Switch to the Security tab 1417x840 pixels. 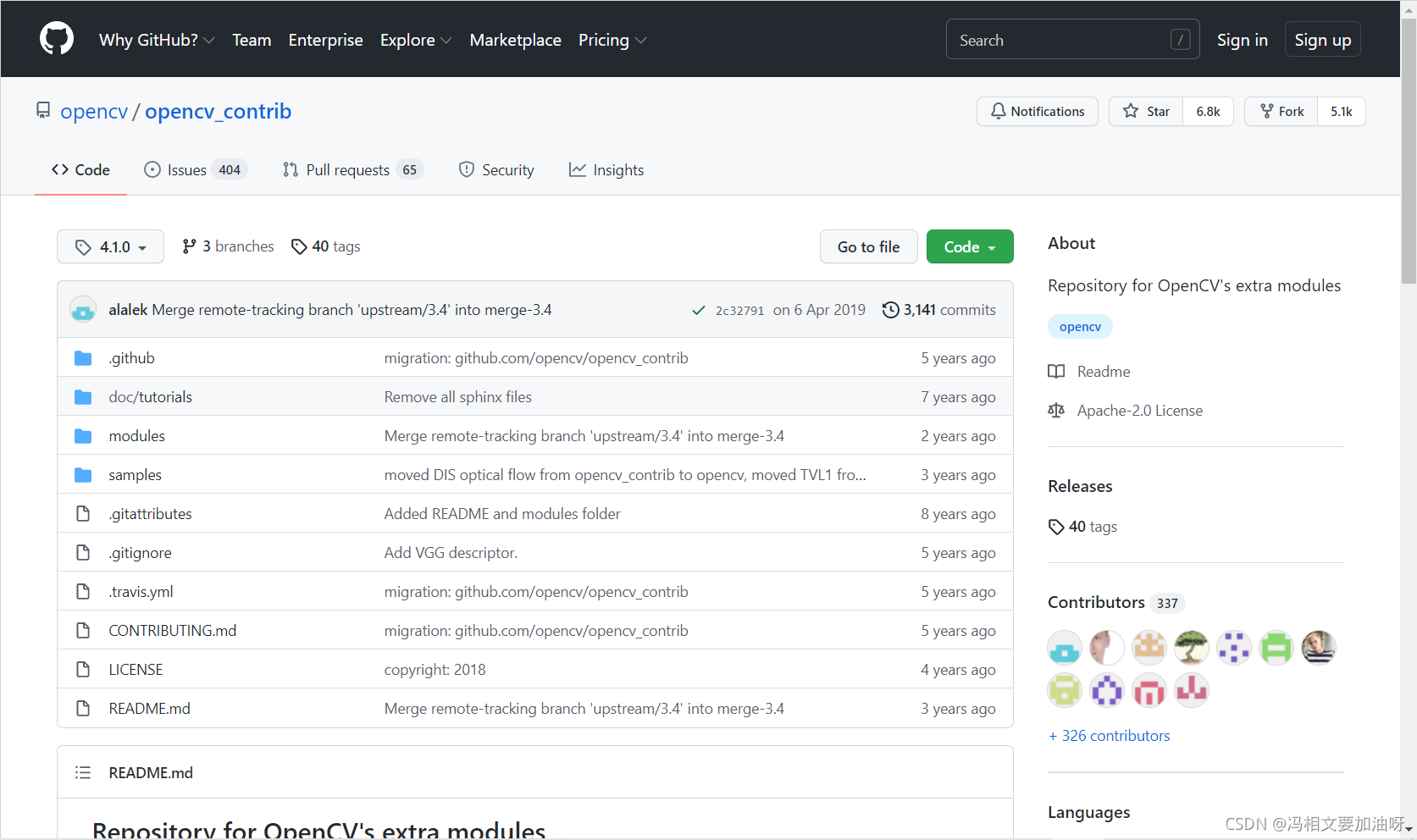tap(496, 170)
